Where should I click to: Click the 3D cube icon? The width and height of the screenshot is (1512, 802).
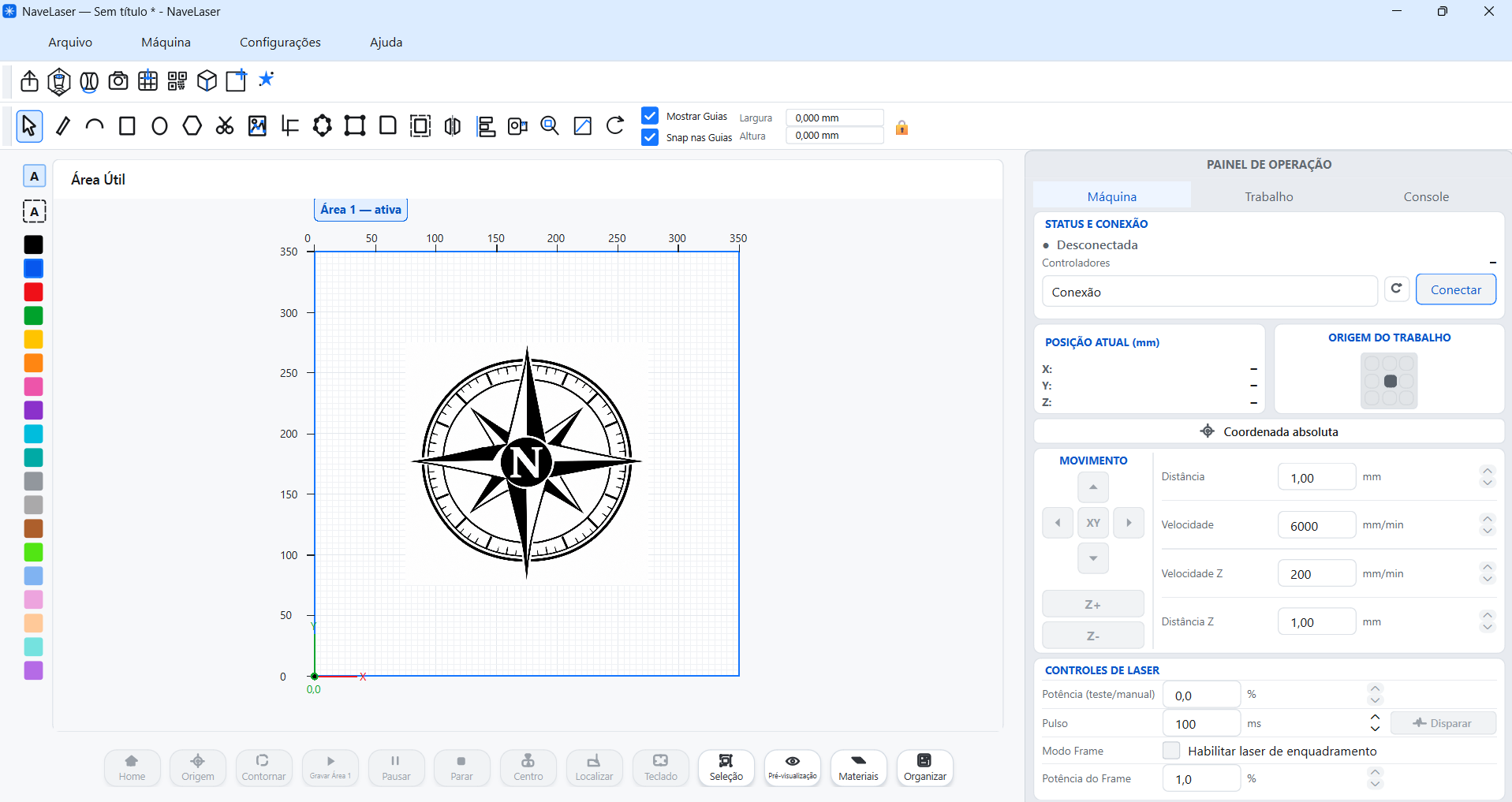207,81
